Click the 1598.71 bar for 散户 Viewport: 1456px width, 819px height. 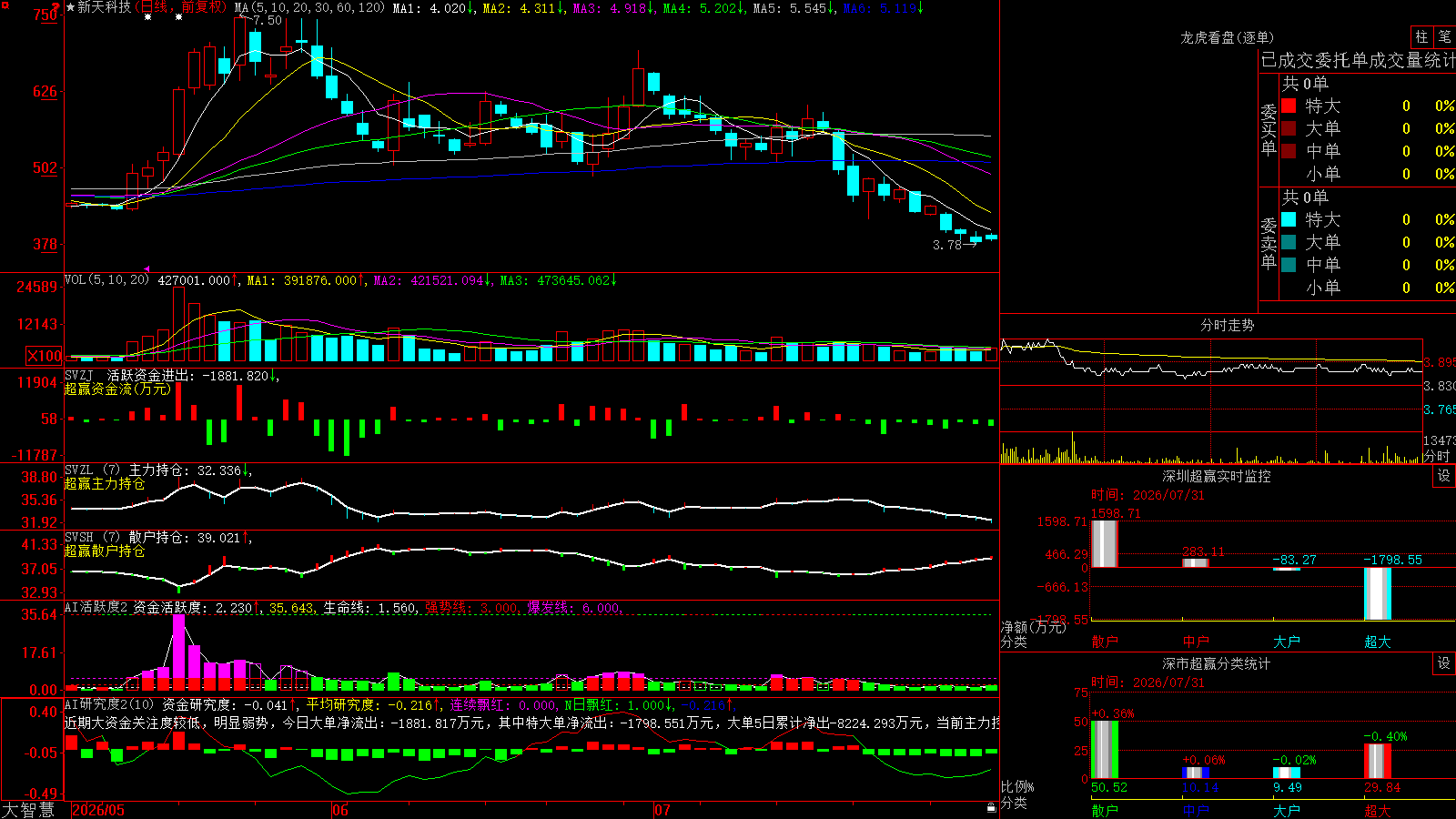tap(1105, 544)
